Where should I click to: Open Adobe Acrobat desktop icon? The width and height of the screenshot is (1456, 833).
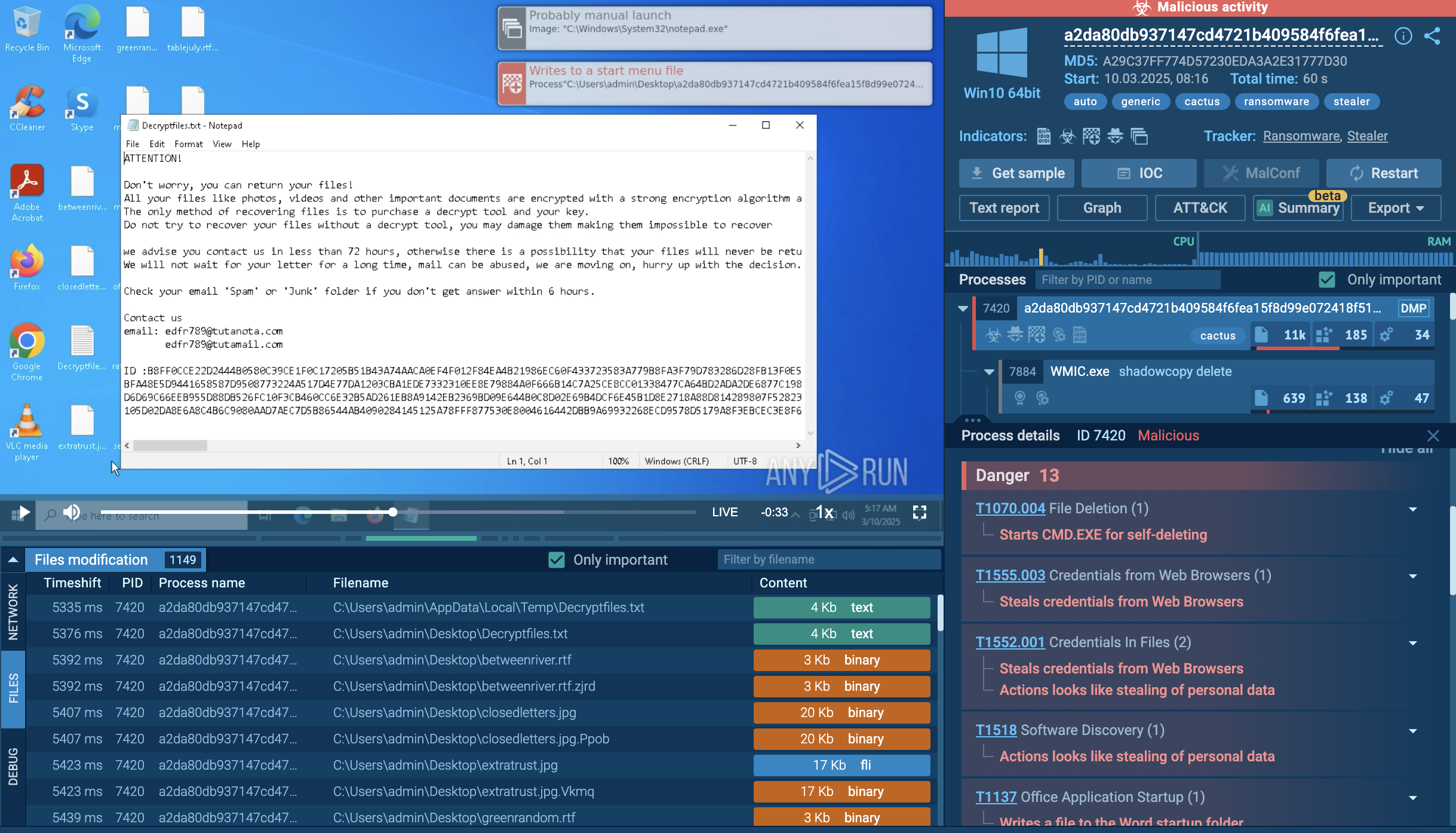tap(27, 193)
